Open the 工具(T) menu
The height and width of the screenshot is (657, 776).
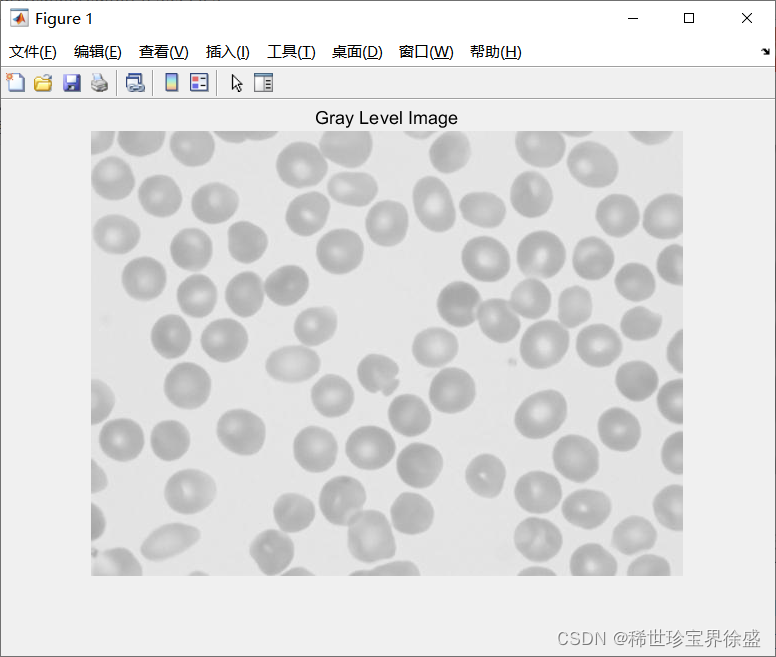click(291, 52)
